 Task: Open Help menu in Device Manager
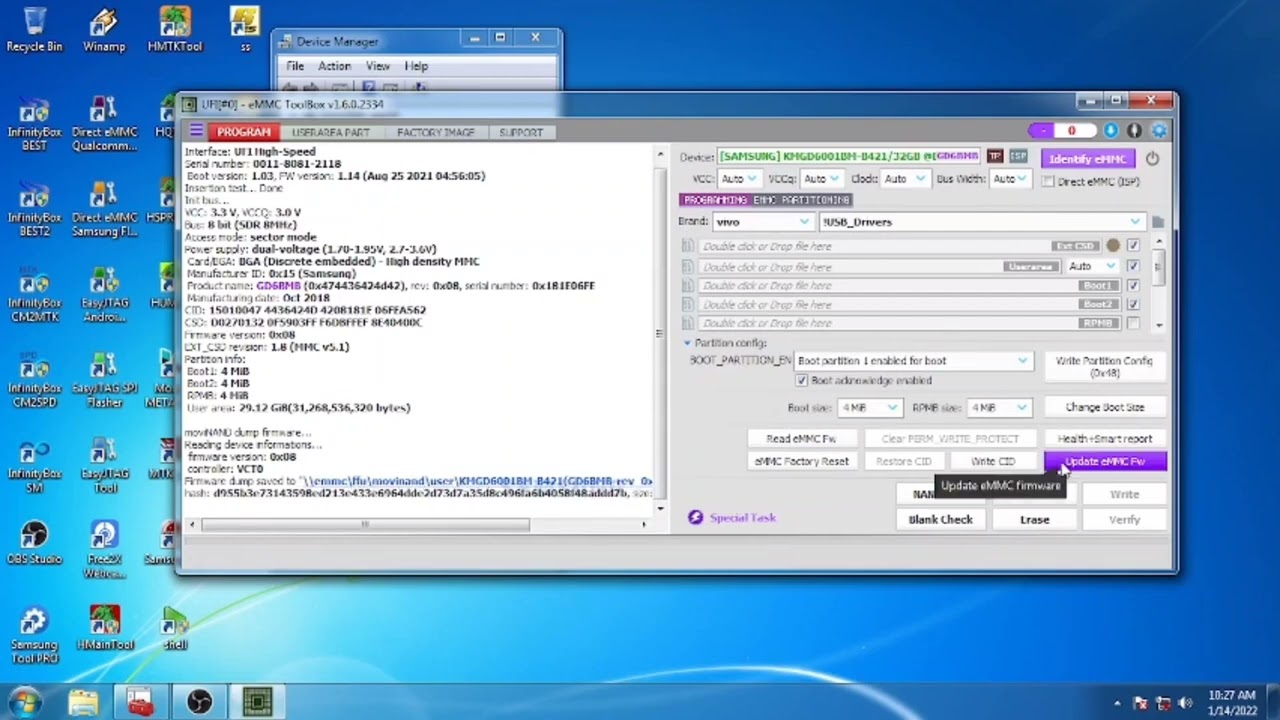pyautogui.click(x=416, y=66)
